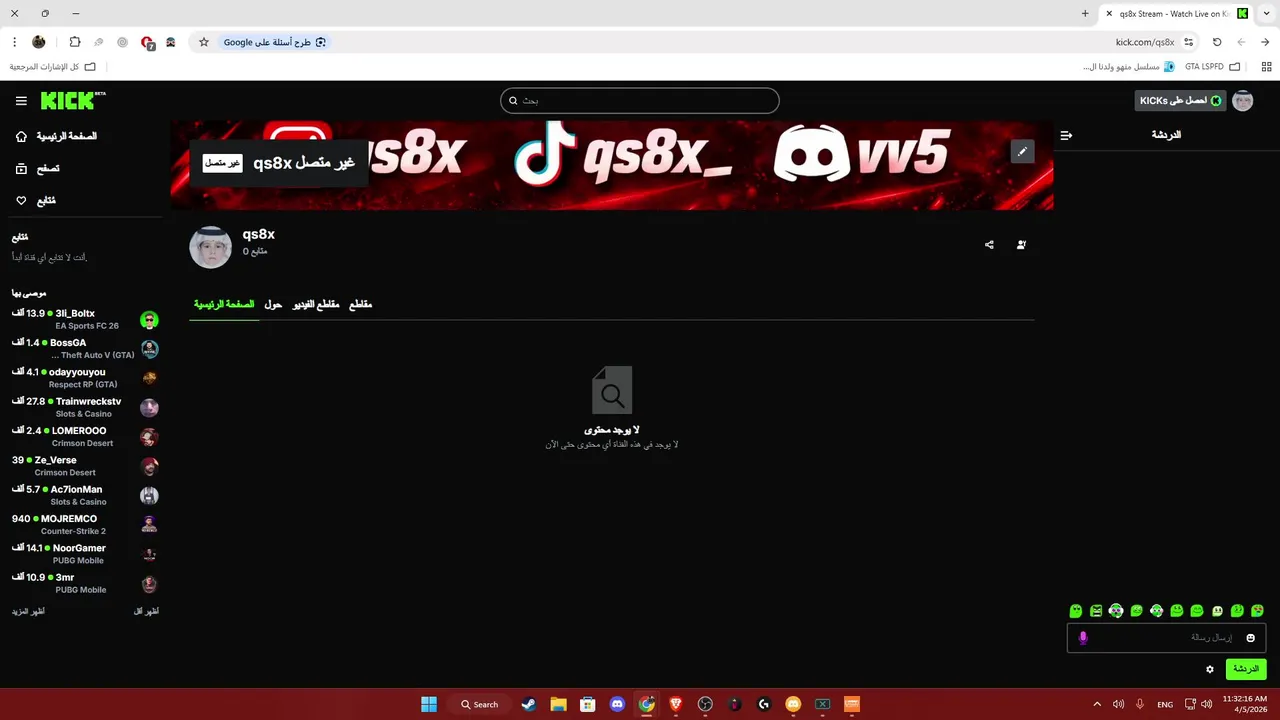Open recommended channel BossGA
1280x720 pixels.
pyautogui.click(x=85, y=349)
